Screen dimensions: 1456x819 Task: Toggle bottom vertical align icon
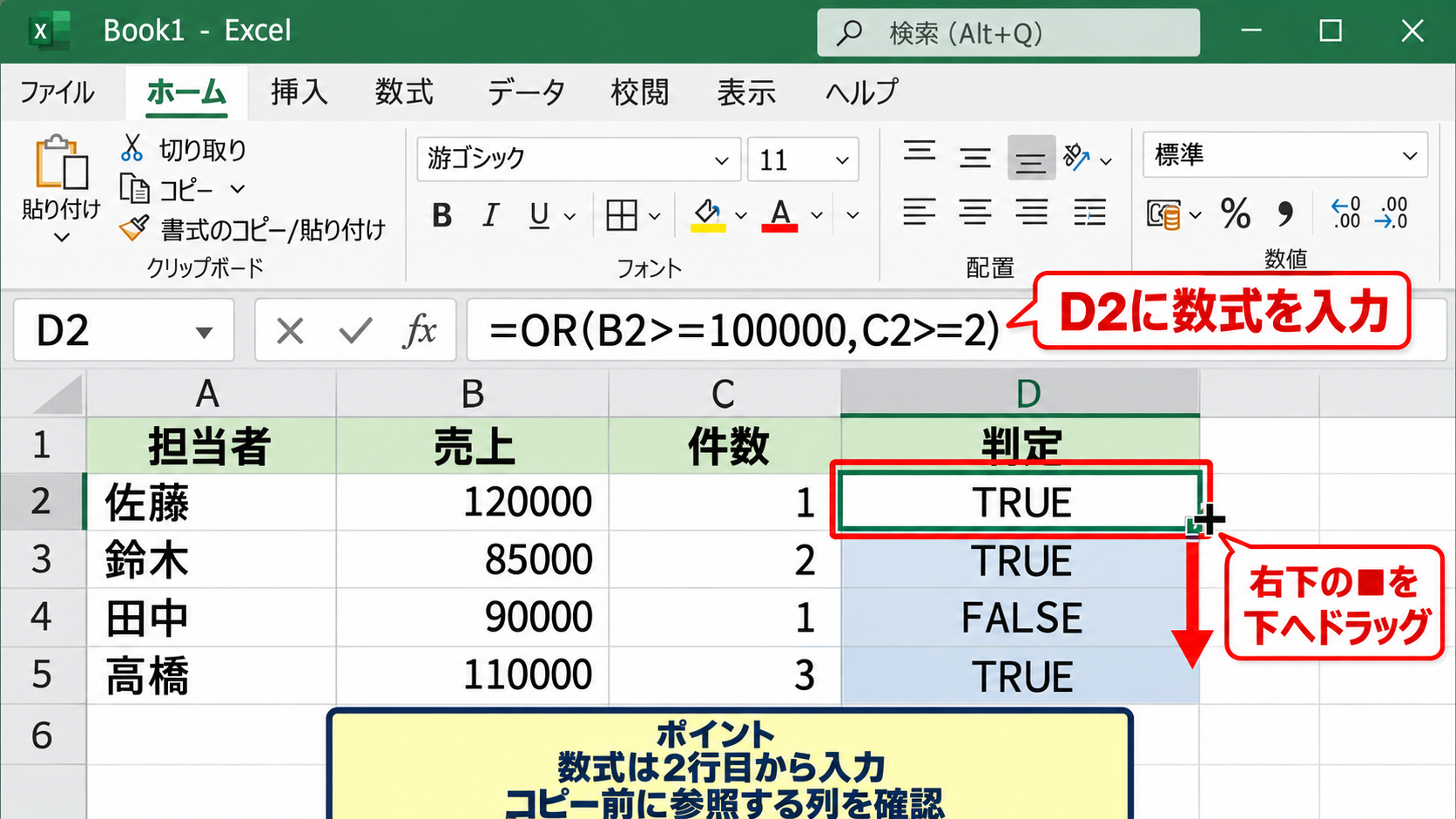[1031, 158]
